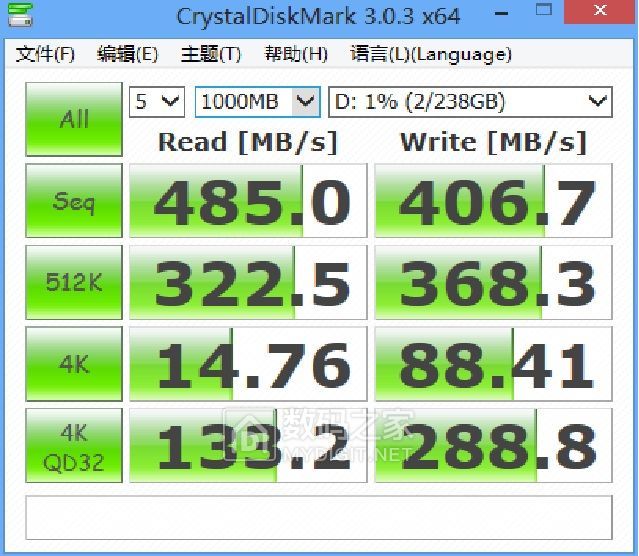Expand the 1000MB test size dropdown
The width and height of the screenshot is (639, 556).
[257, 101]
